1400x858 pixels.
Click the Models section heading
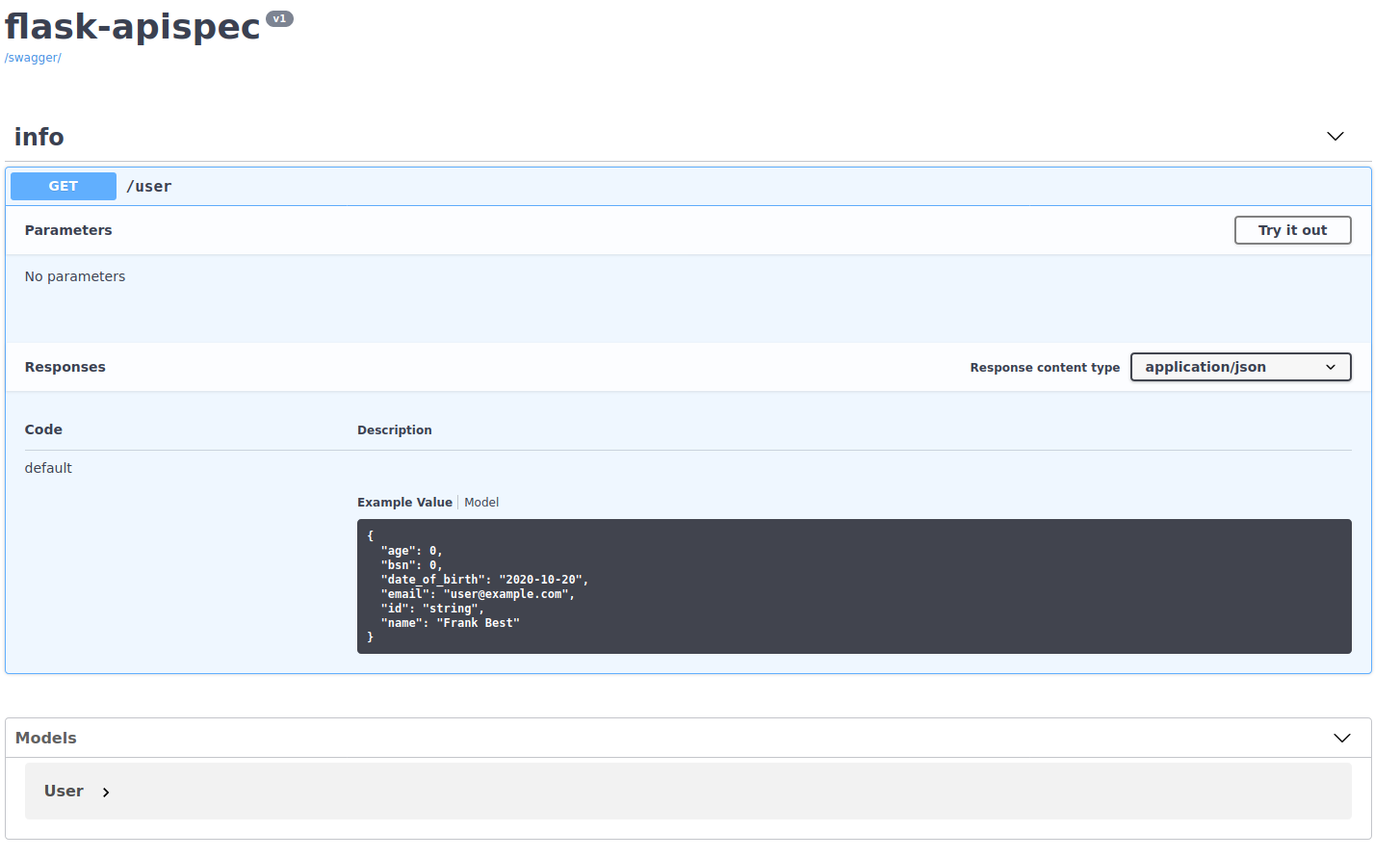point(46,738)
